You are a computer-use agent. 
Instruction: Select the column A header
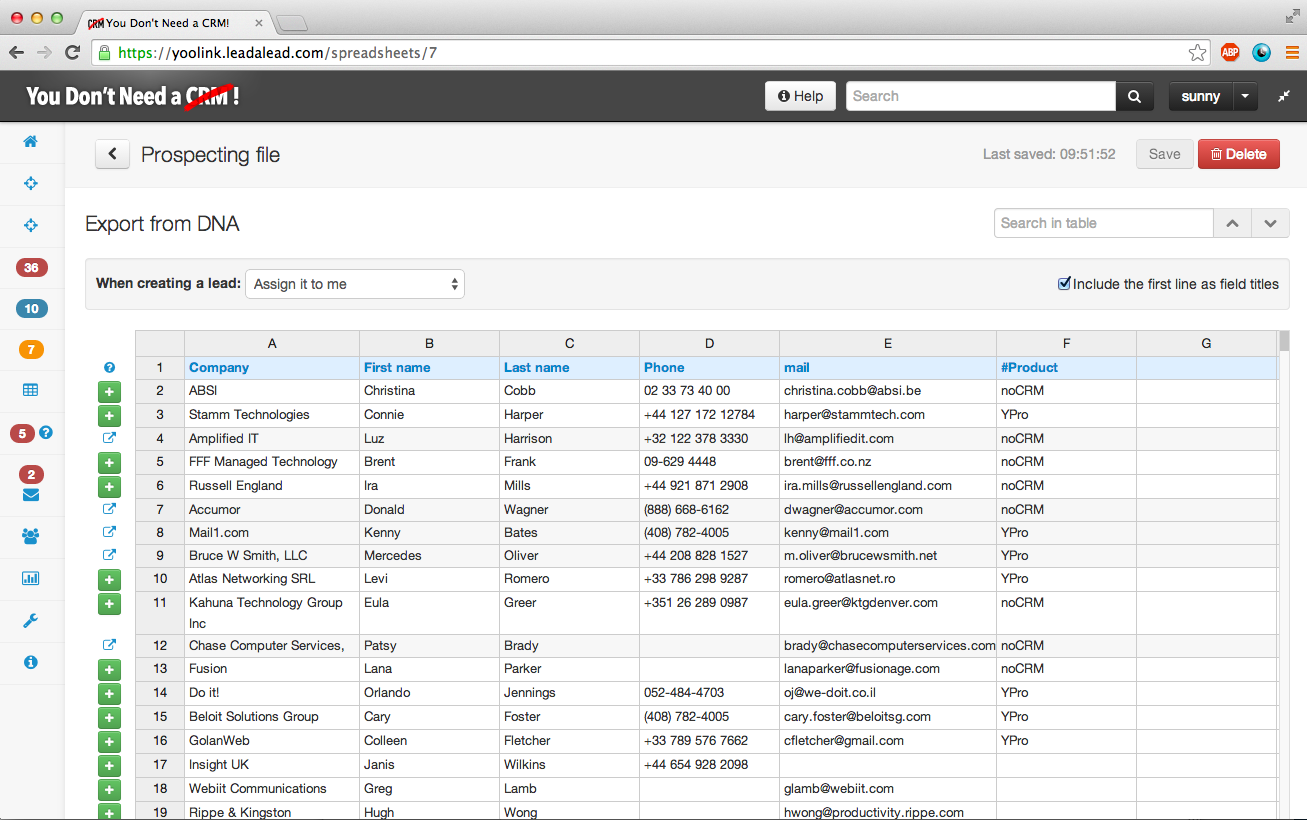tap(272, 343)
